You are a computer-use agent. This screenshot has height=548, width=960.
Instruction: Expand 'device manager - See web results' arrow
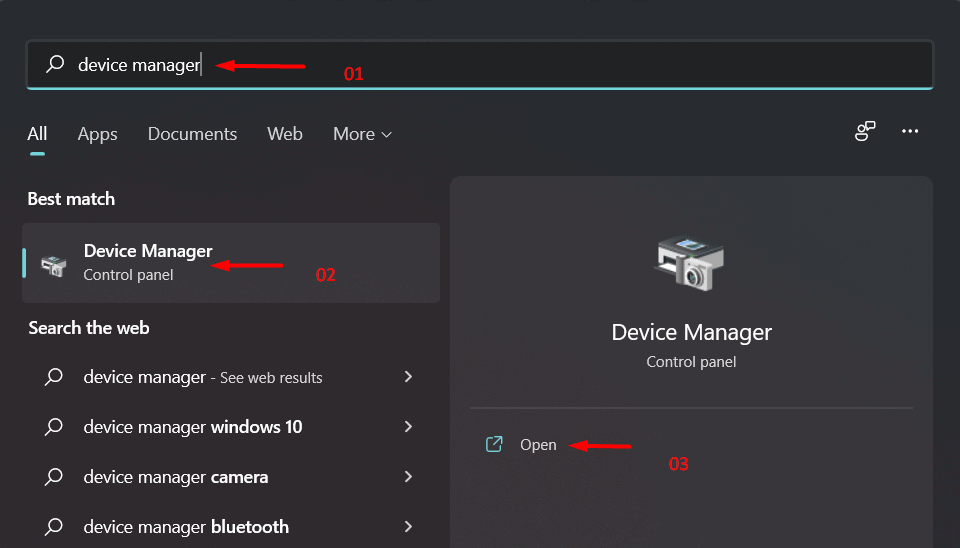(408, 377)
